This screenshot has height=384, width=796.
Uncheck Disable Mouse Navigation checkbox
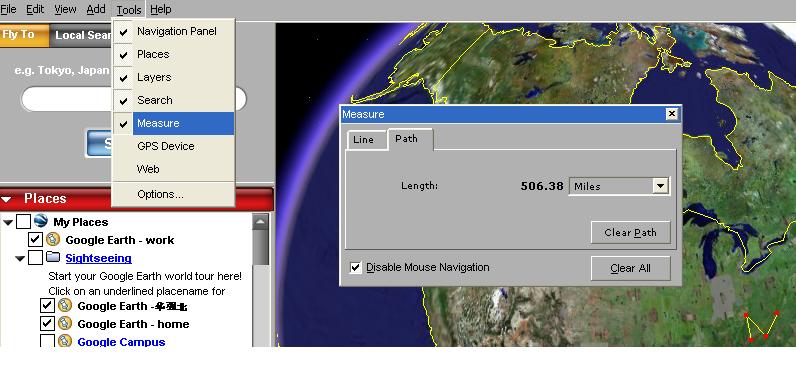356,267
